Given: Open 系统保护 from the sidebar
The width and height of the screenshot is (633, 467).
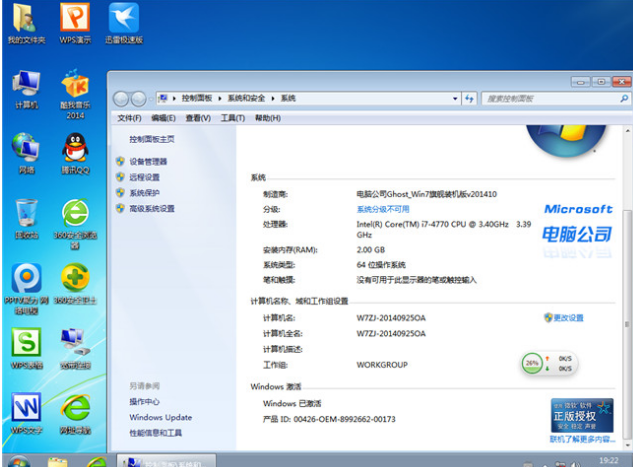Looking at the screenshot, I should point(144,193).
